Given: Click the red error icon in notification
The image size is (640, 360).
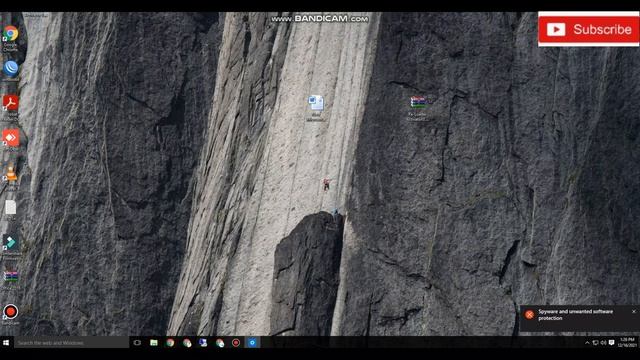Looking at the screenshot, I should 529,314.
